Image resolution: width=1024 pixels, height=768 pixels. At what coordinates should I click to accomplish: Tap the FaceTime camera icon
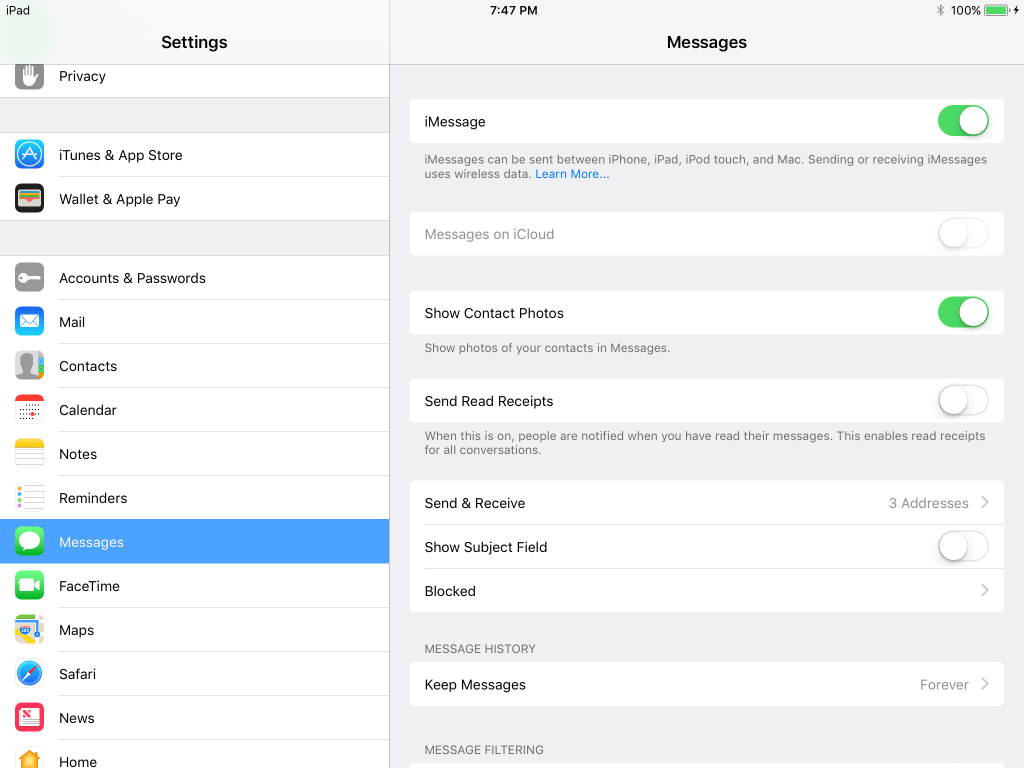29,585
